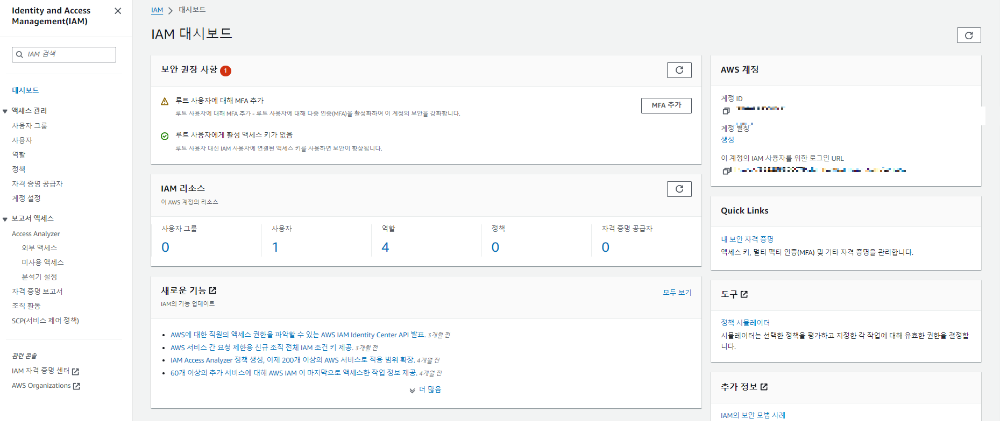
Task: Open SCP(서비스 제어 정책) in the sidebar
Action: [x=45, y=320]
